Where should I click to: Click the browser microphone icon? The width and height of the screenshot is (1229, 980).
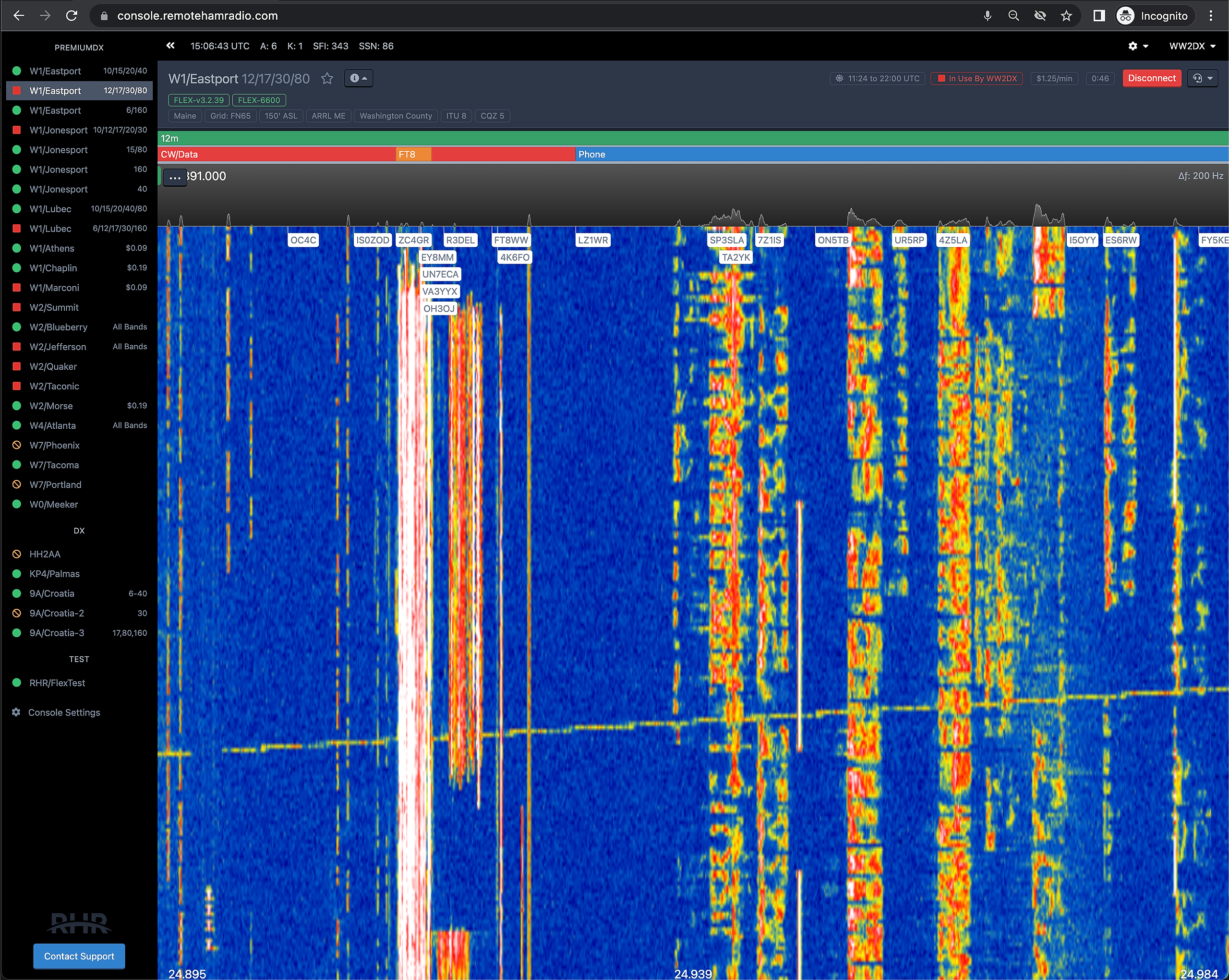(988, 16)
